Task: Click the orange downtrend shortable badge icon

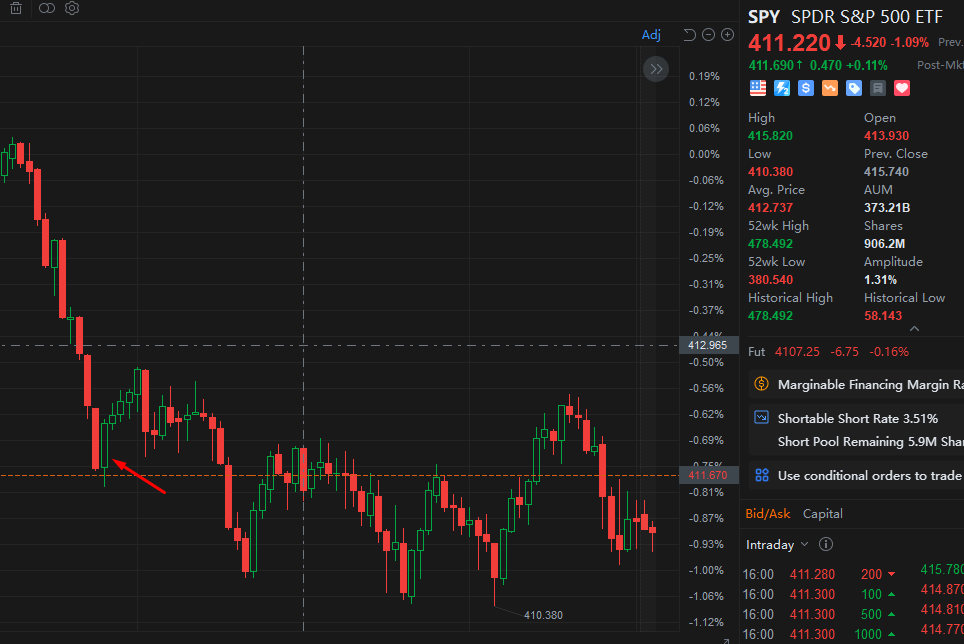Action: (x=829, y=88)
